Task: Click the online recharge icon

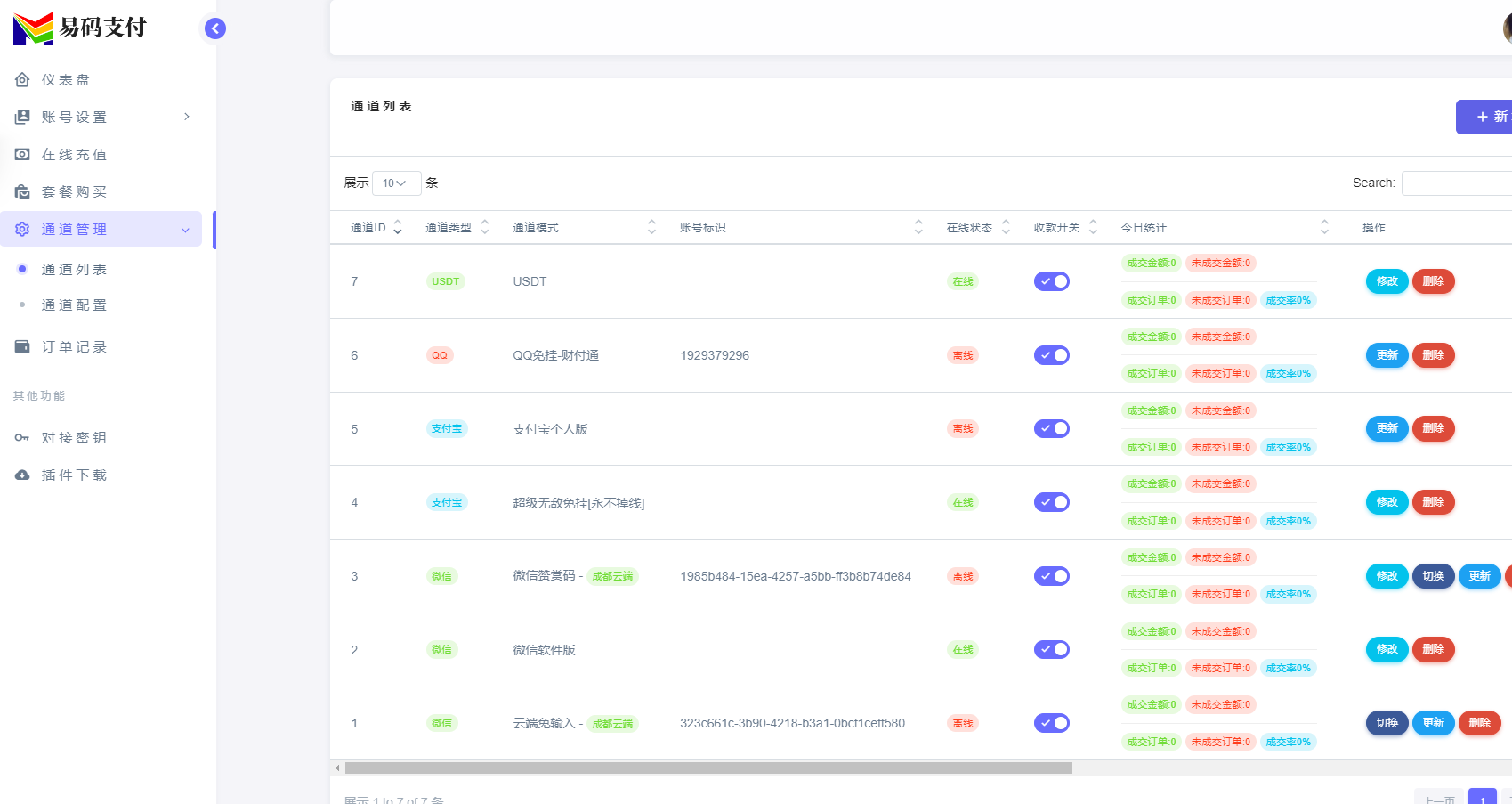Action: (x=22, y=154)
